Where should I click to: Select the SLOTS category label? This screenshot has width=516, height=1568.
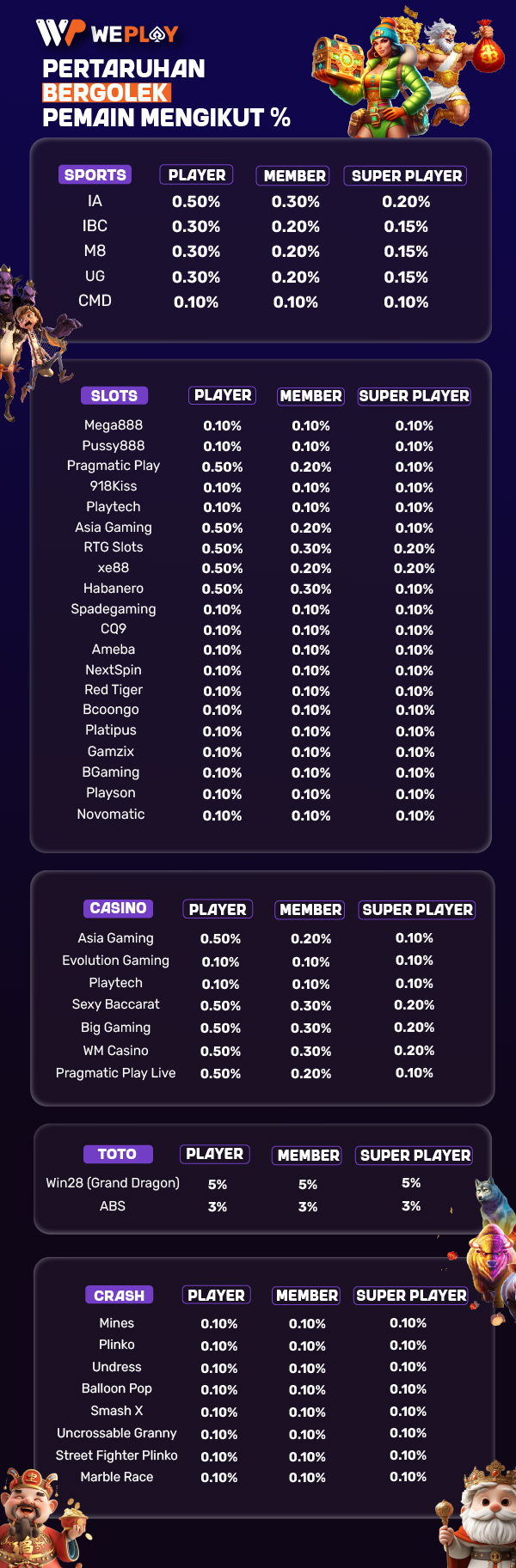pyautogui.click(x=114, y=396)
